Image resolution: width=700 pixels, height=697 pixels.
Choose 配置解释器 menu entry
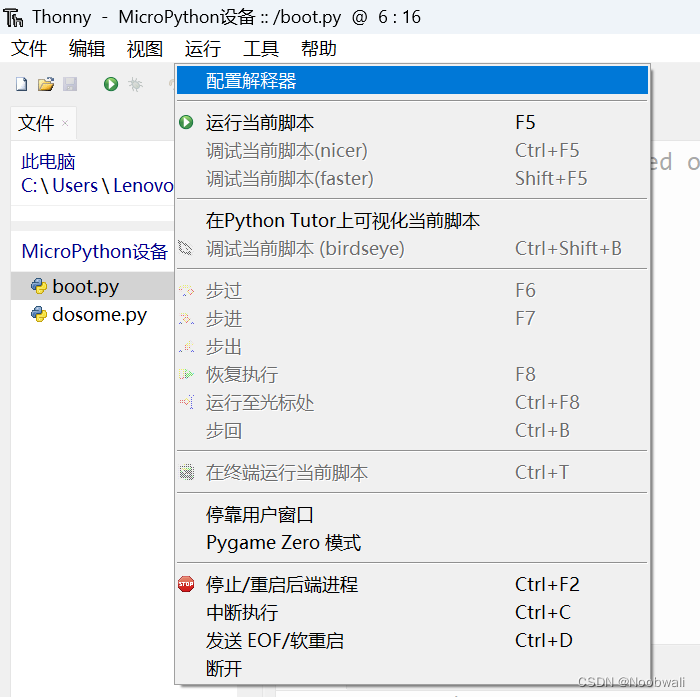point(412,80)
